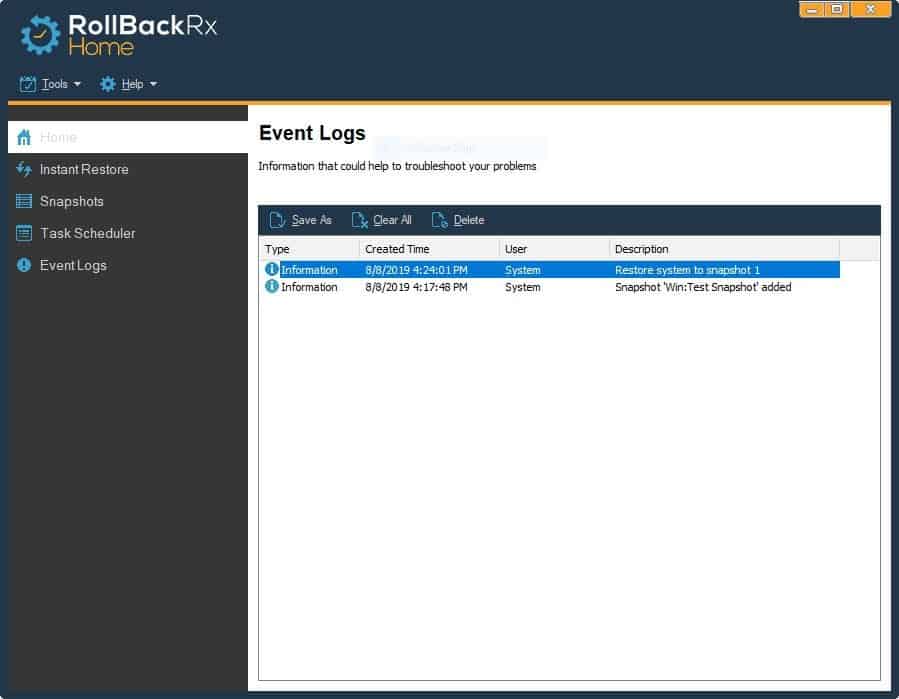Click info icon of the Restore system log row
Viewport: 899px width, 699px height.
(x=272, y=269)
